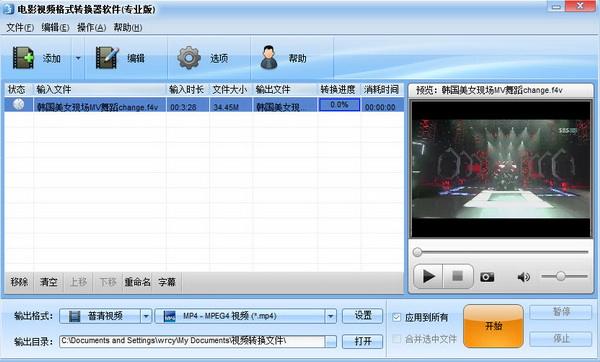Expand the arrow next to 添加

tap(78, 58)
